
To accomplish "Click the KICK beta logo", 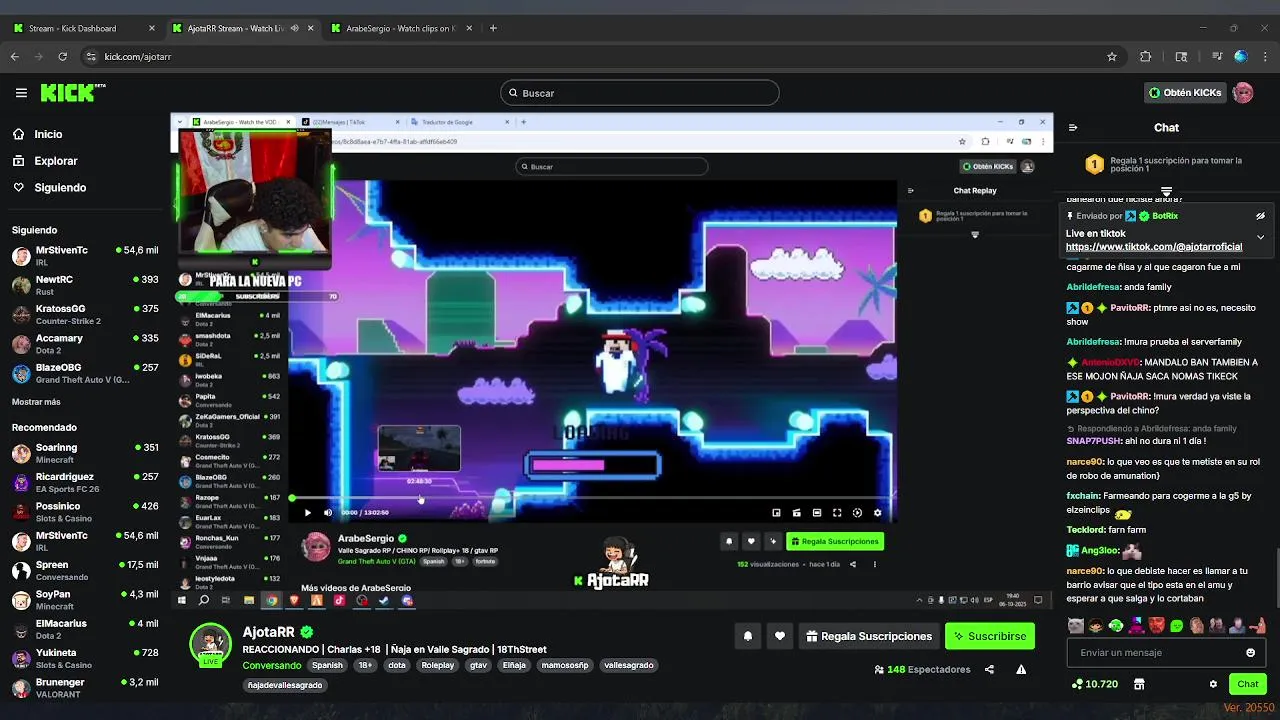I will tap(72, 93).
